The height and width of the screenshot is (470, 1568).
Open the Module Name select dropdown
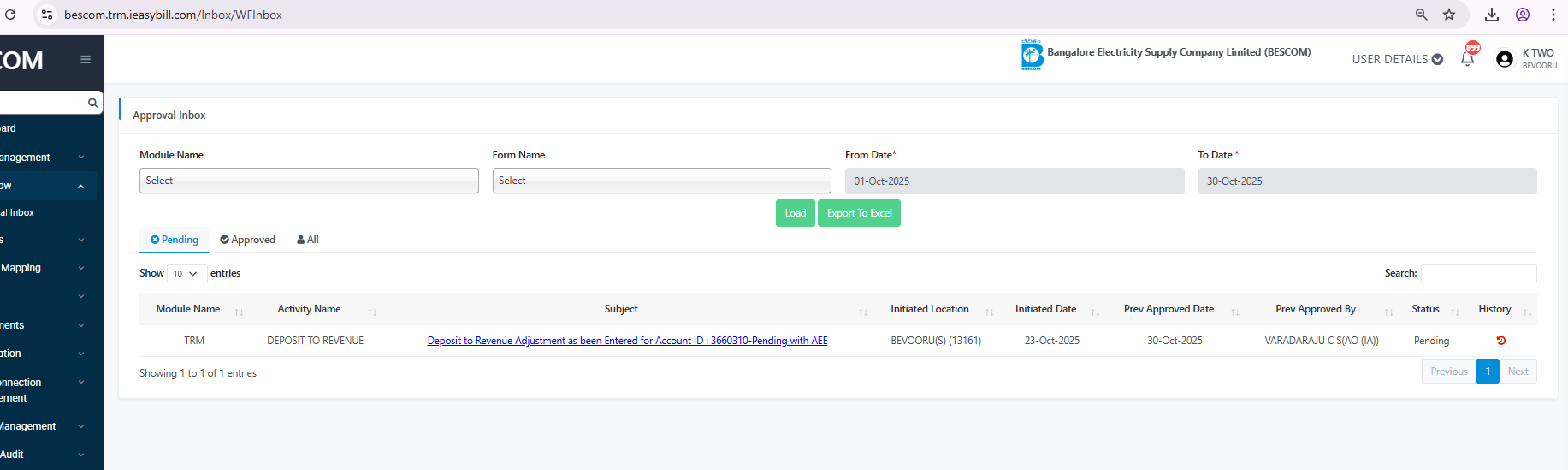(309, 181)
